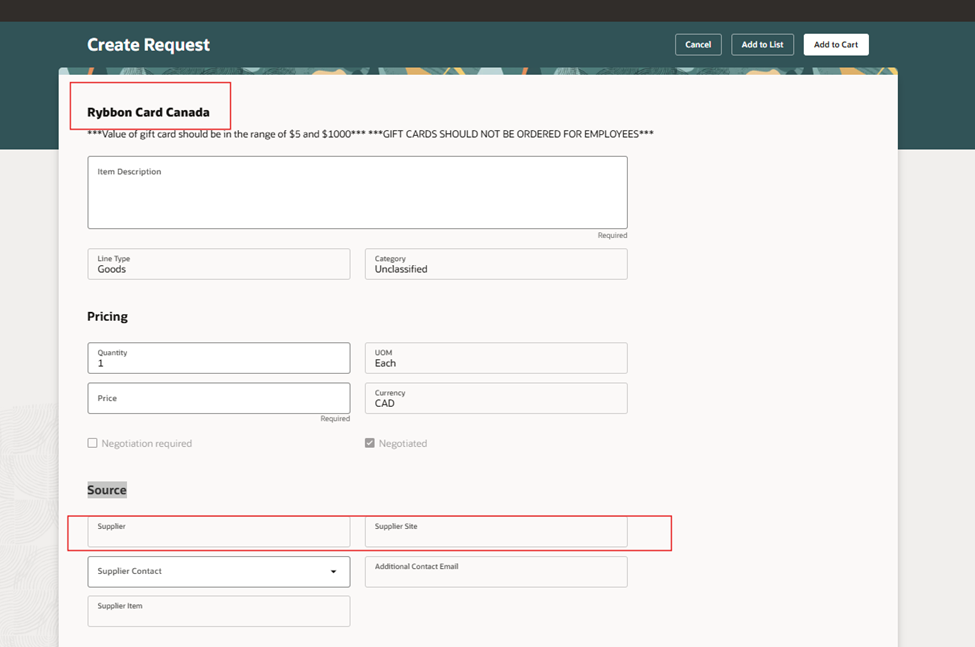Click Add to List button
This screenshot has height=647, width=975.
point(762,45)
